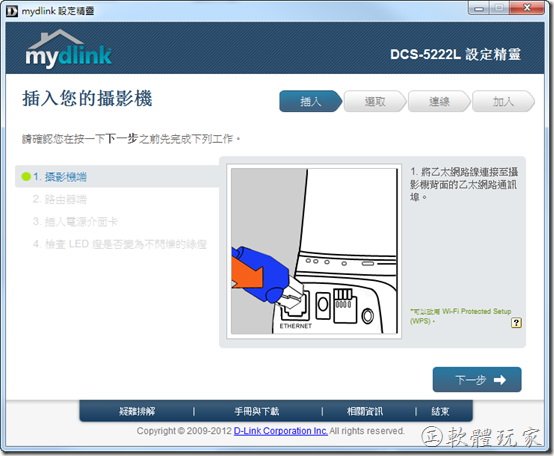Click the green bullet beside 攝影機端

[26, 177]
